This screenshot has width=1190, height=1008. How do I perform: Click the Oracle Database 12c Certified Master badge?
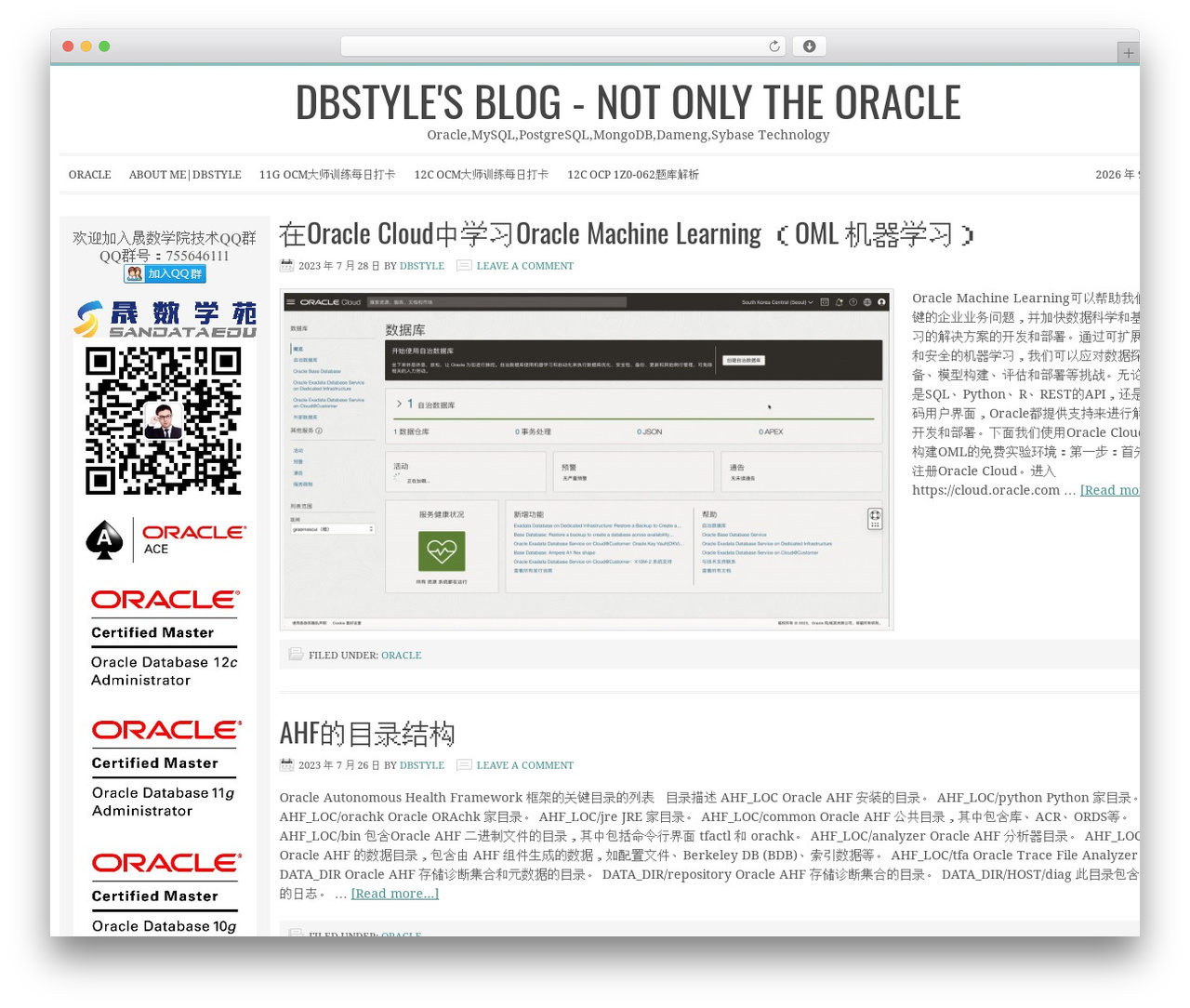(x=165, y=638)
